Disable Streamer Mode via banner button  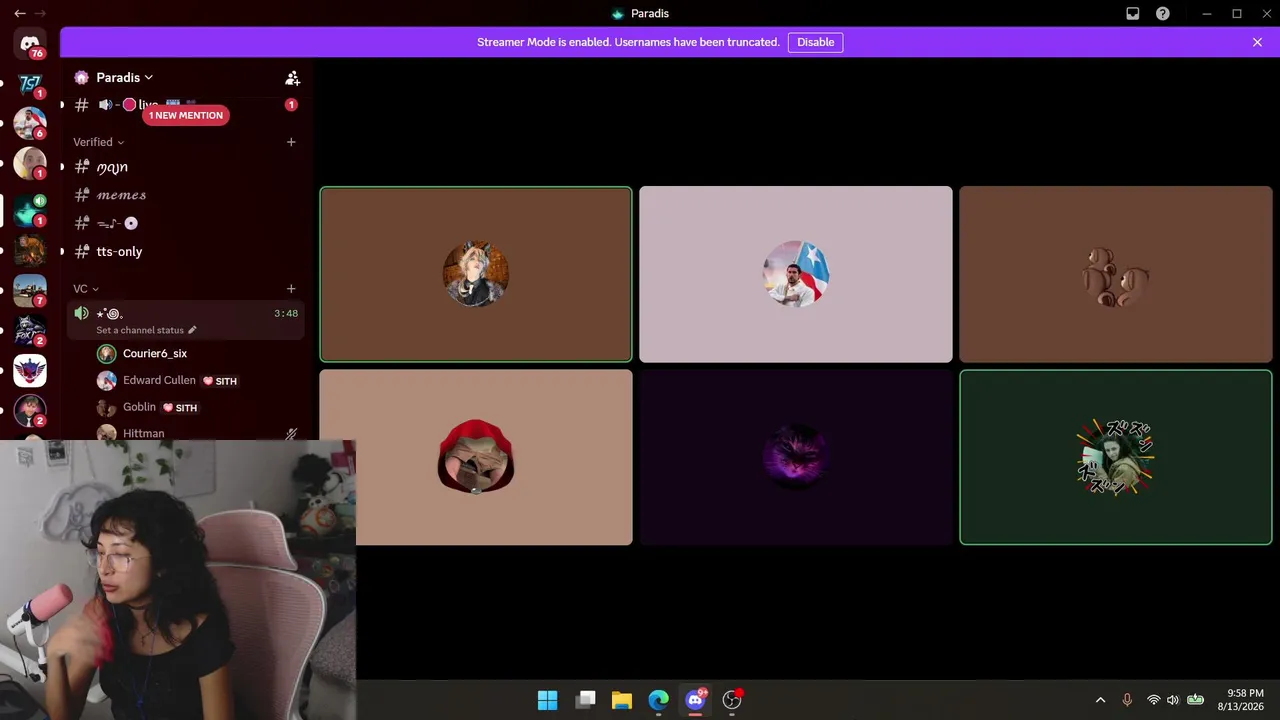[x=815, y=42]
